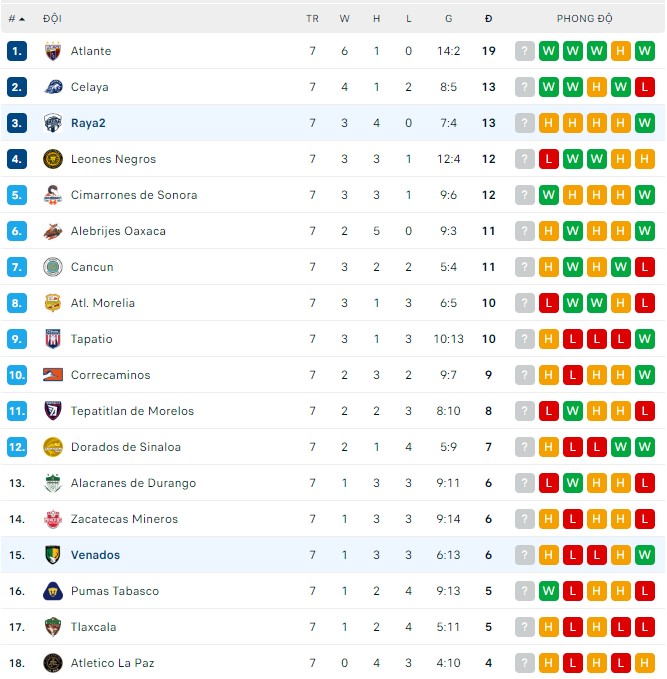Screen dimensions: 667x679
Task: Sort standings by the G goals header
Action: point(449,19)
